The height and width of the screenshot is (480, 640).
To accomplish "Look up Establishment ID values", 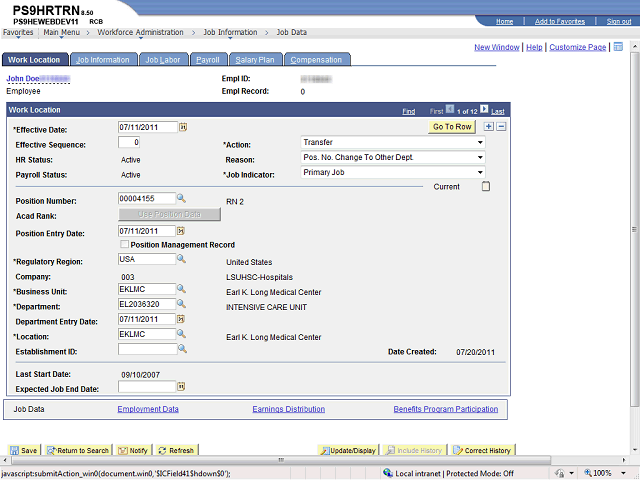I will click(x=182, y=349).
